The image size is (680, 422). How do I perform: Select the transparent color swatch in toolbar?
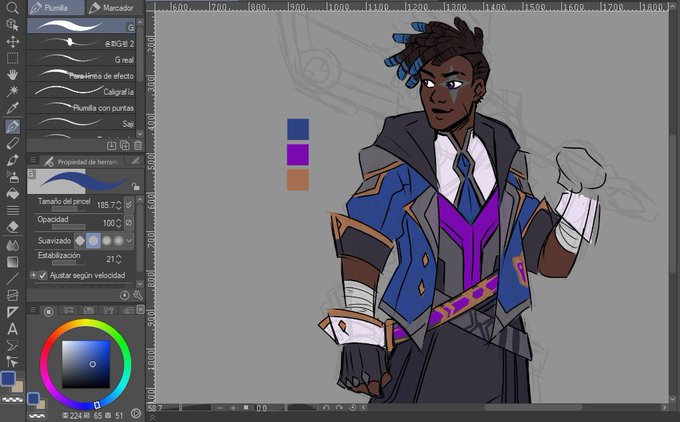pos(12,399)
